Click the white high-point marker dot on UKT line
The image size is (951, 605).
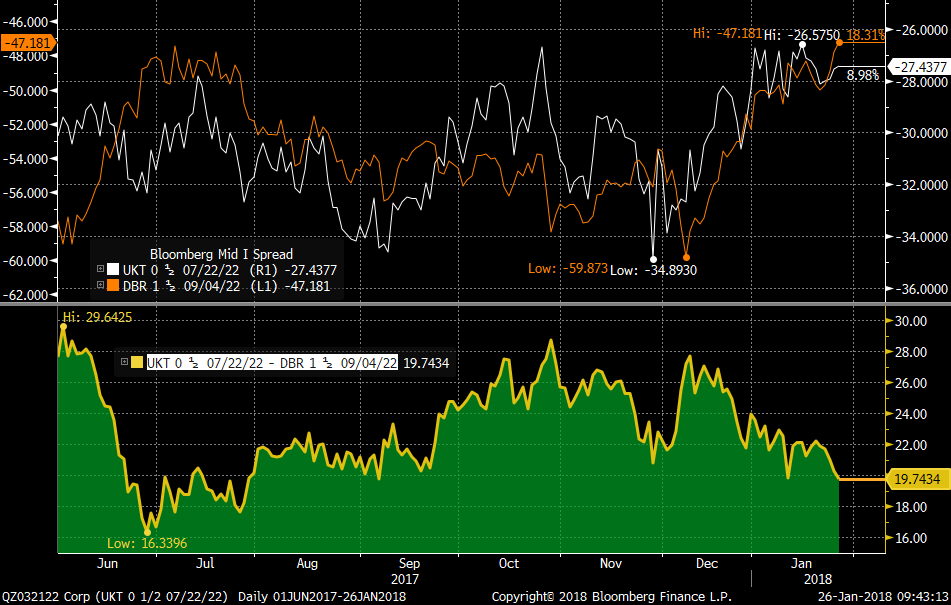coord(802,45)
